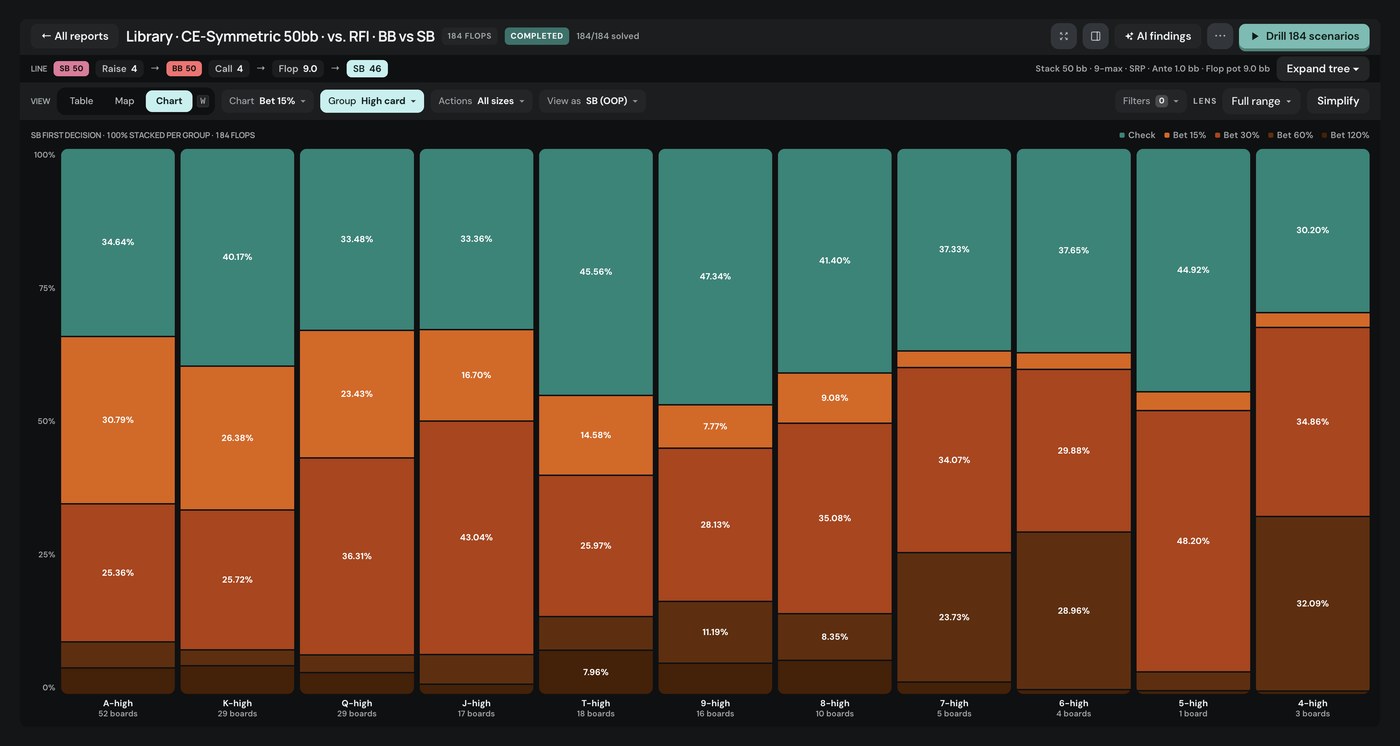
Task: Open the three-dot more options menu
Action: pyautogui.click(x=1220, y=36)
